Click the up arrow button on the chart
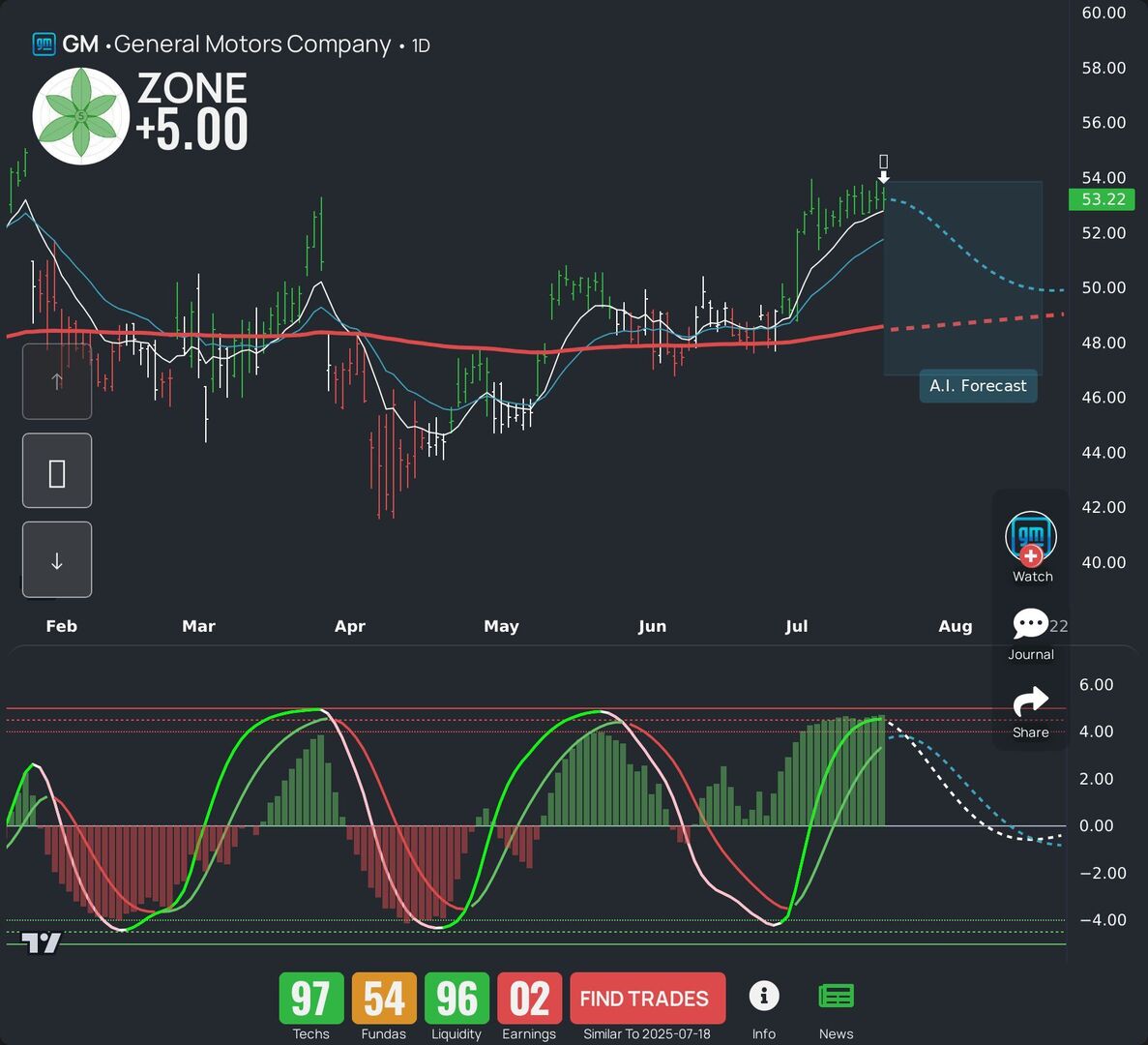This screenshot has height=1045, width=1148. pyautogui.click(x=57, y=381)
